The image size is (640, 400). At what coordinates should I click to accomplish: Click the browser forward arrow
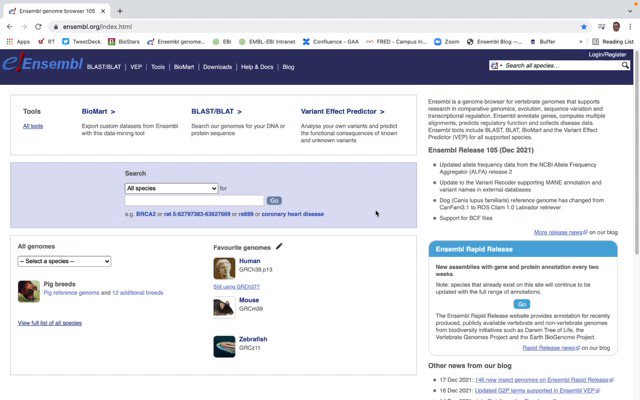[x=24, y=27]
